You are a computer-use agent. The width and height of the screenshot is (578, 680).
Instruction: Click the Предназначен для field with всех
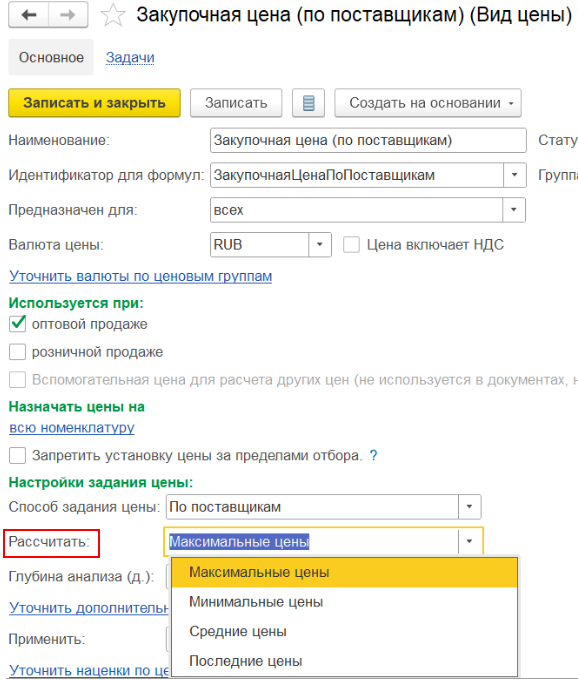(356, 210)
